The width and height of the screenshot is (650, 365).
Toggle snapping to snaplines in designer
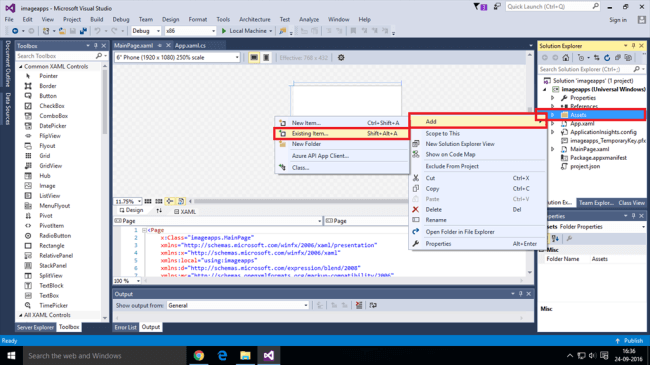(x=170, y=201)
